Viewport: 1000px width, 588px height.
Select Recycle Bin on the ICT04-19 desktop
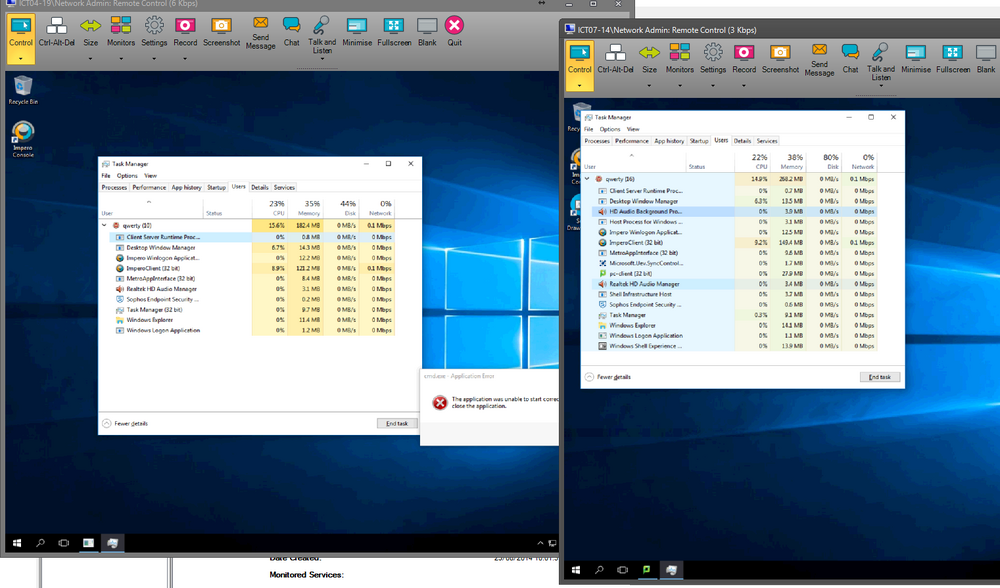pos(23,90)
